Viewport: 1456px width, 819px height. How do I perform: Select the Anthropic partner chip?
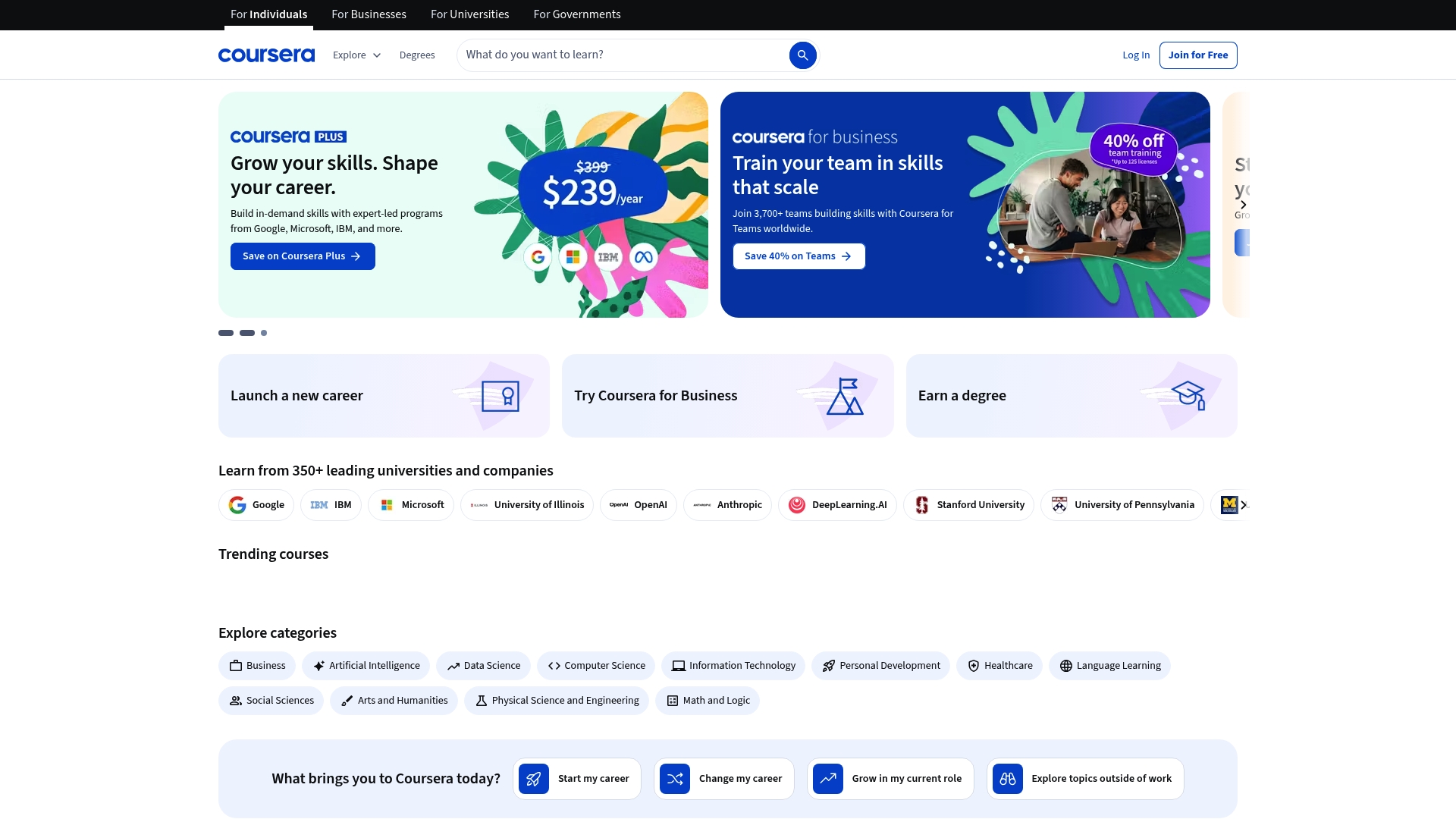(727, 505)
